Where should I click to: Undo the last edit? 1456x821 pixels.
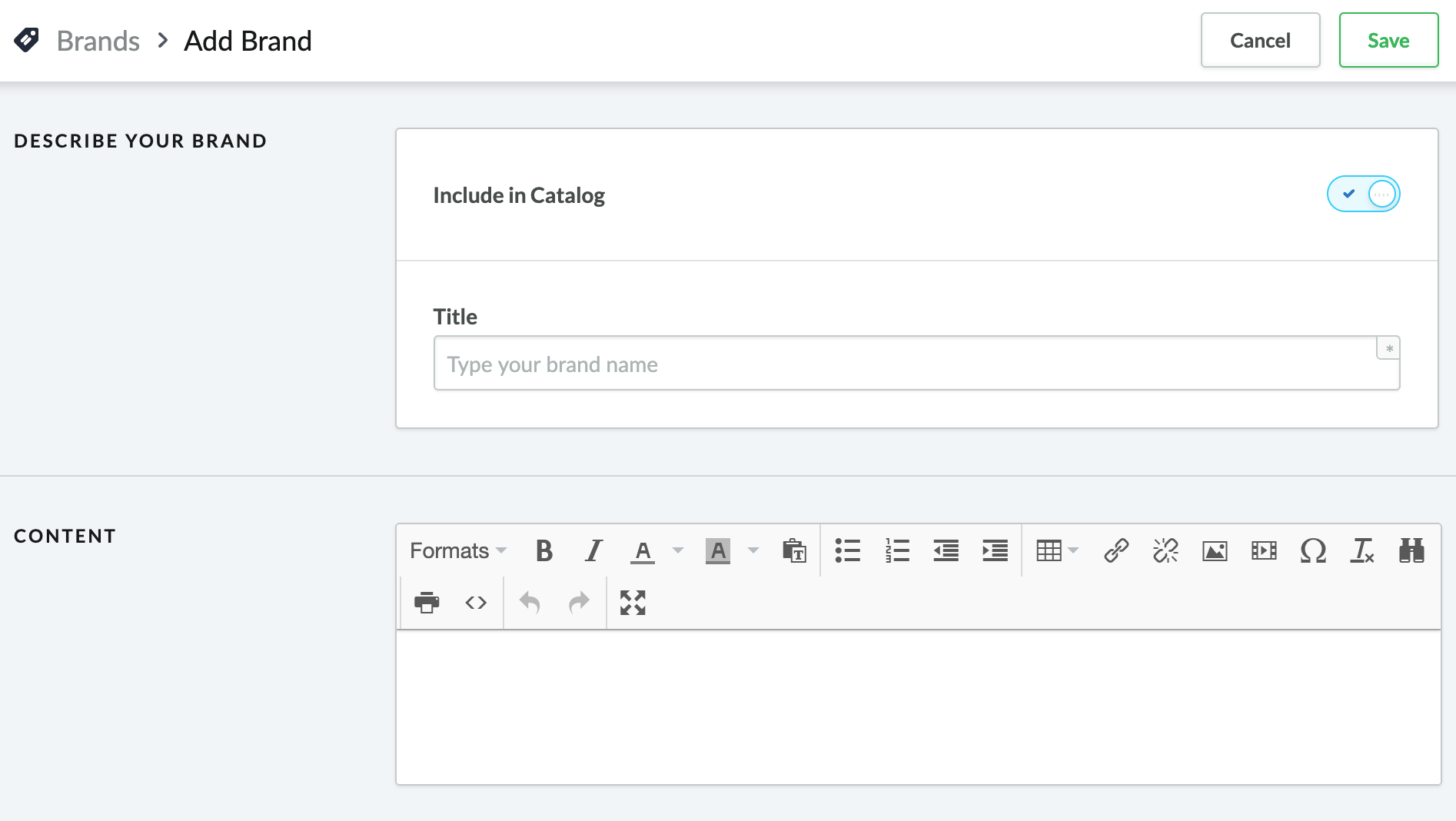530,603
